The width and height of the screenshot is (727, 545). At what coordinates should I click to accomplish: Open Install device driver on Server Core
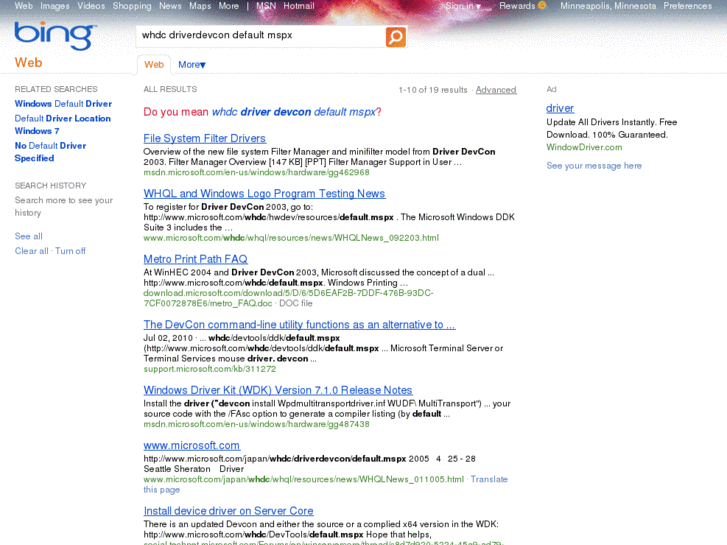[x=228, y=511]
